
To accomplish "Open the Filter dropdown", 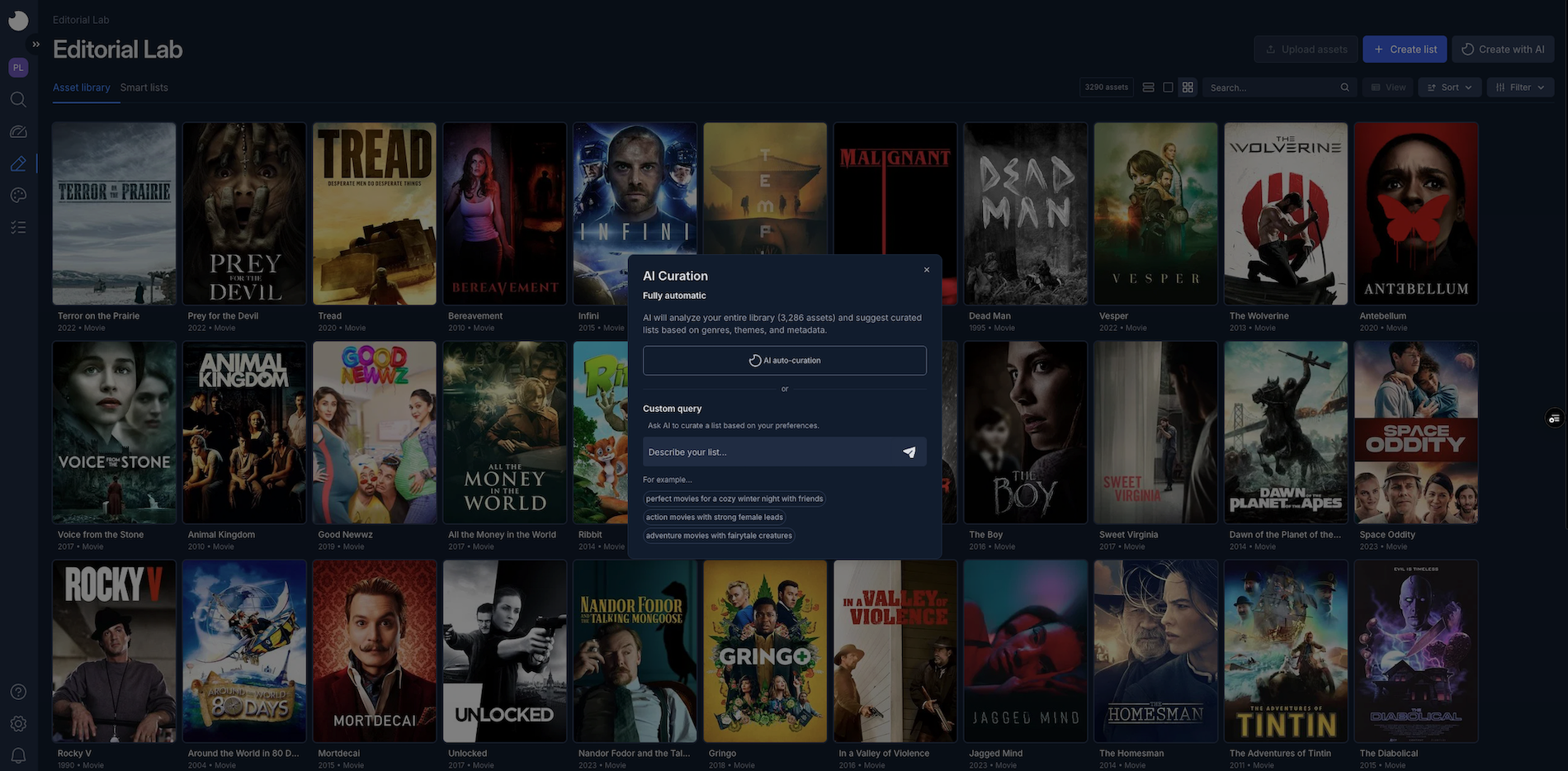I will [x=1520, y=88].
